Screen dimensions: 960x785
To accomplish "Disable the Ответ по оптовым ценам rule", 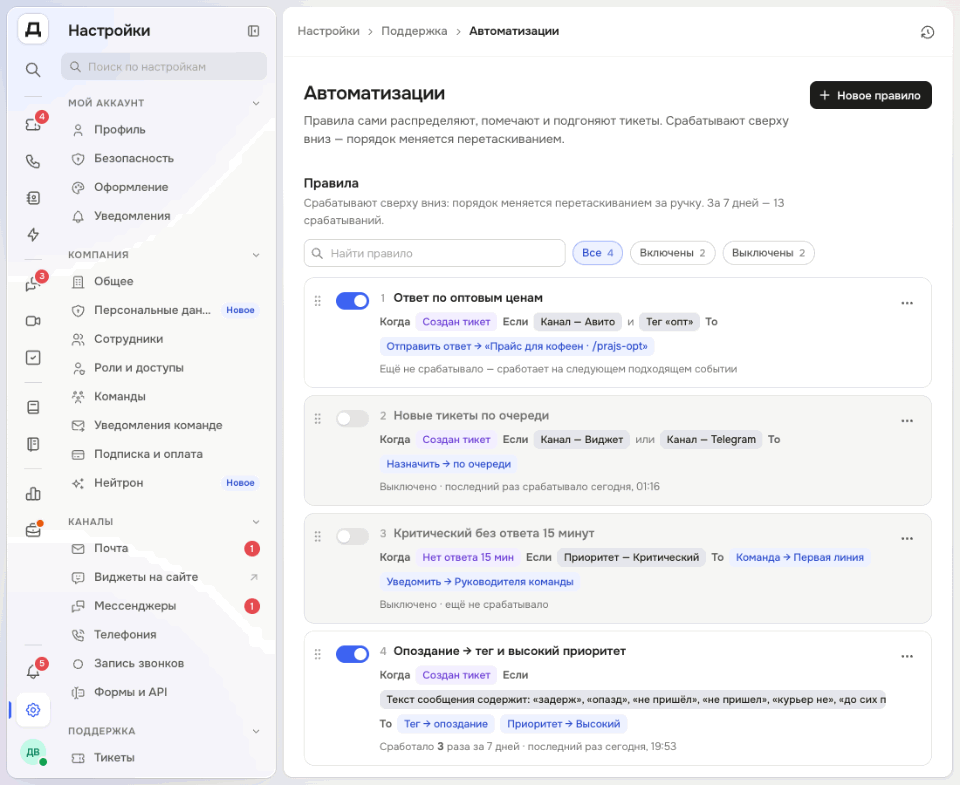I will [352, 301].
